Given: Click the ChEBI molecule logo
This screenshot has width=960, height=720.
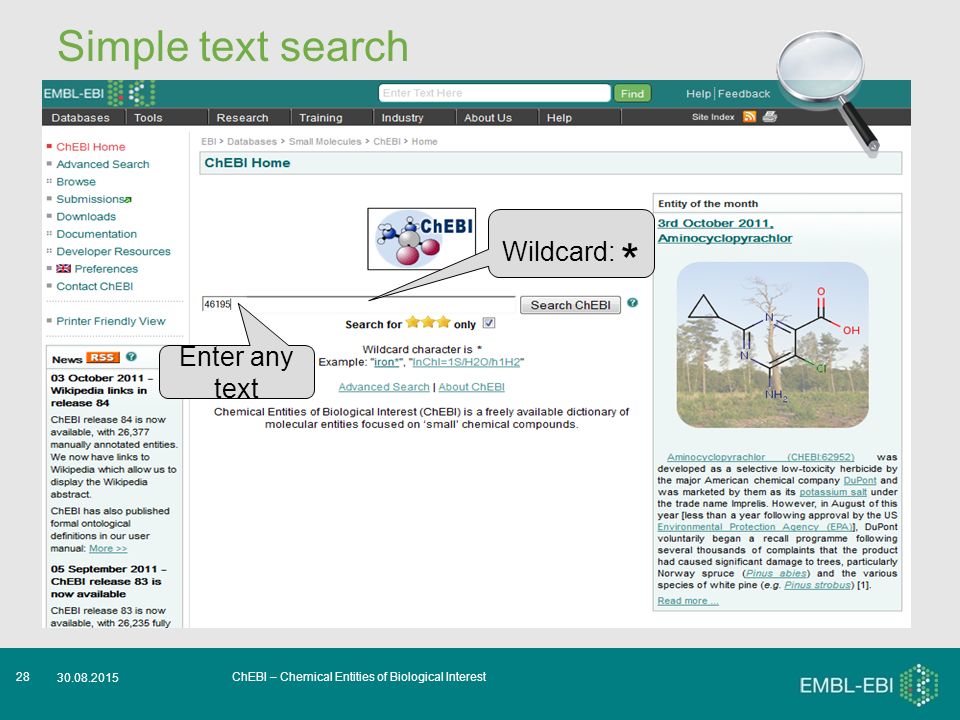Looking at the screenshot, I should point(421,239).
